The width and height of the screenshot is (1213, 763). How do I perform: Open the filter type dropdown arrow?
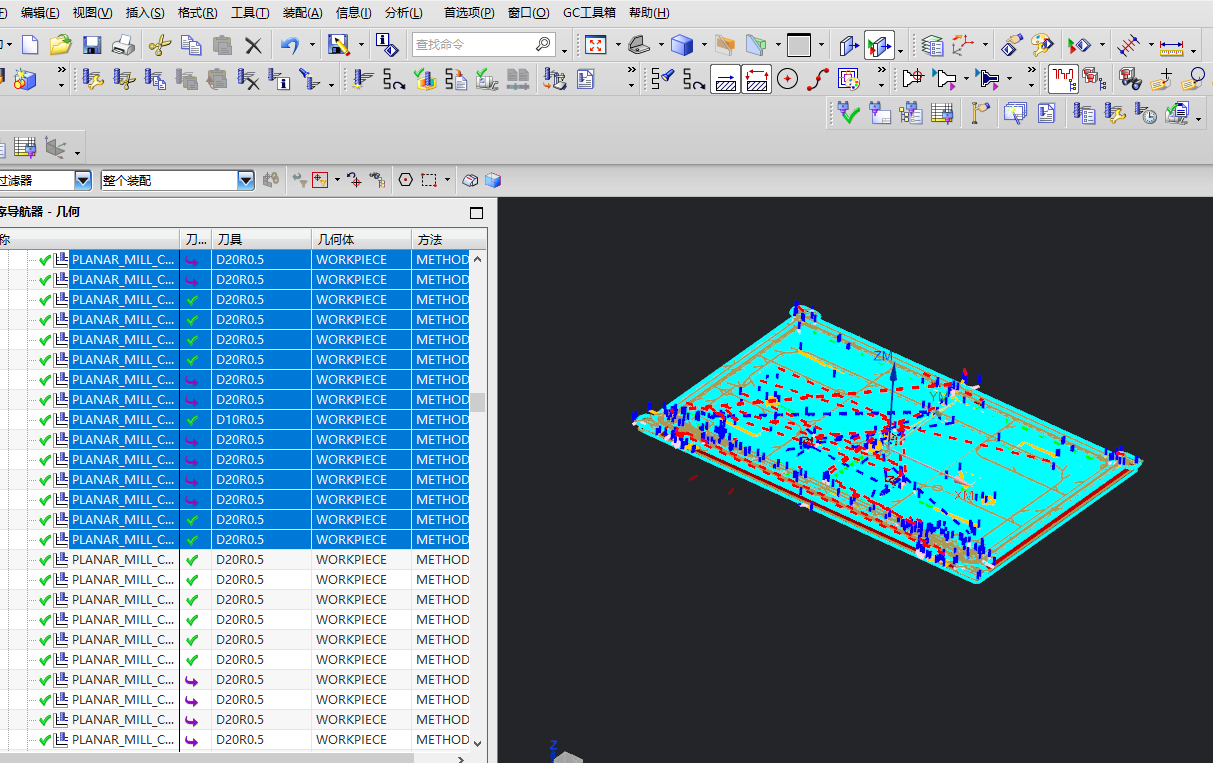click(x=83, y=180)
